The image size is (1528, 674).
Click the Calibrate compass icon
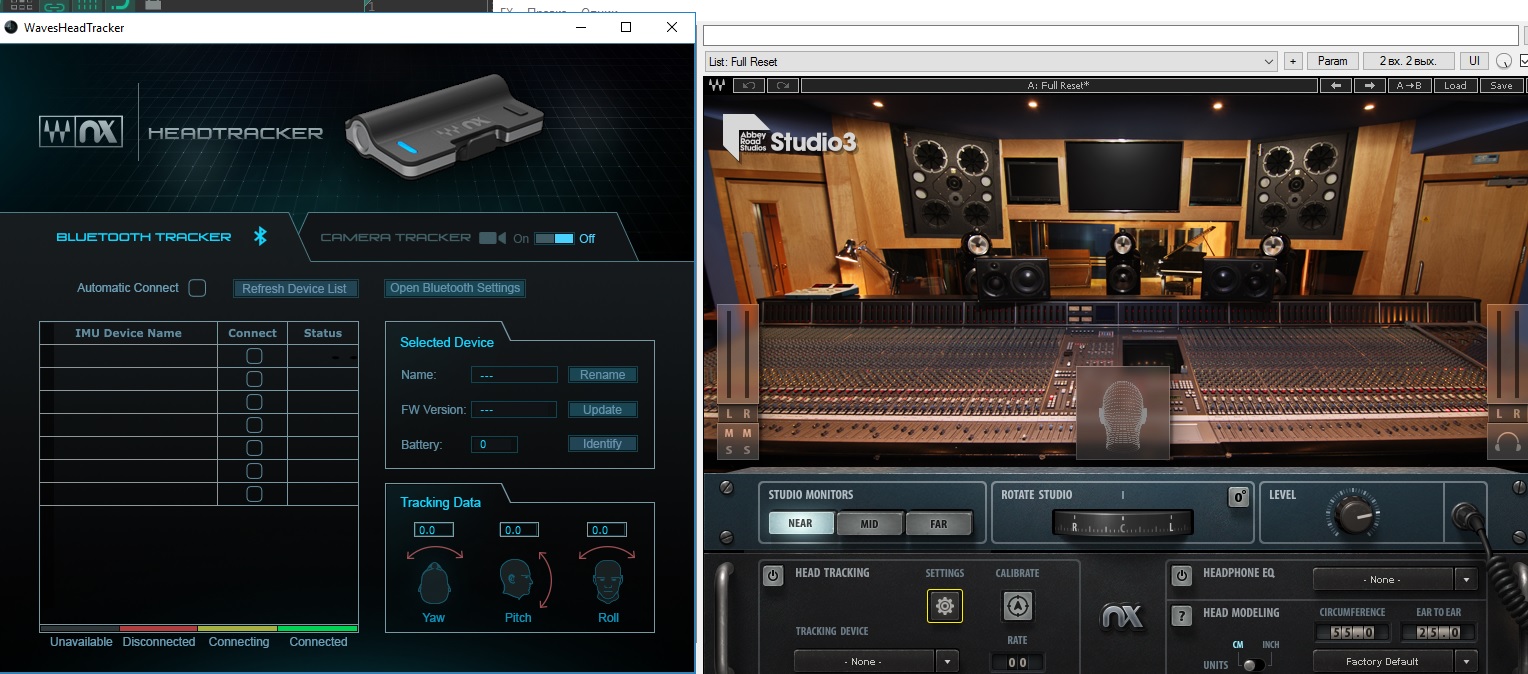tap(1017, 605)
